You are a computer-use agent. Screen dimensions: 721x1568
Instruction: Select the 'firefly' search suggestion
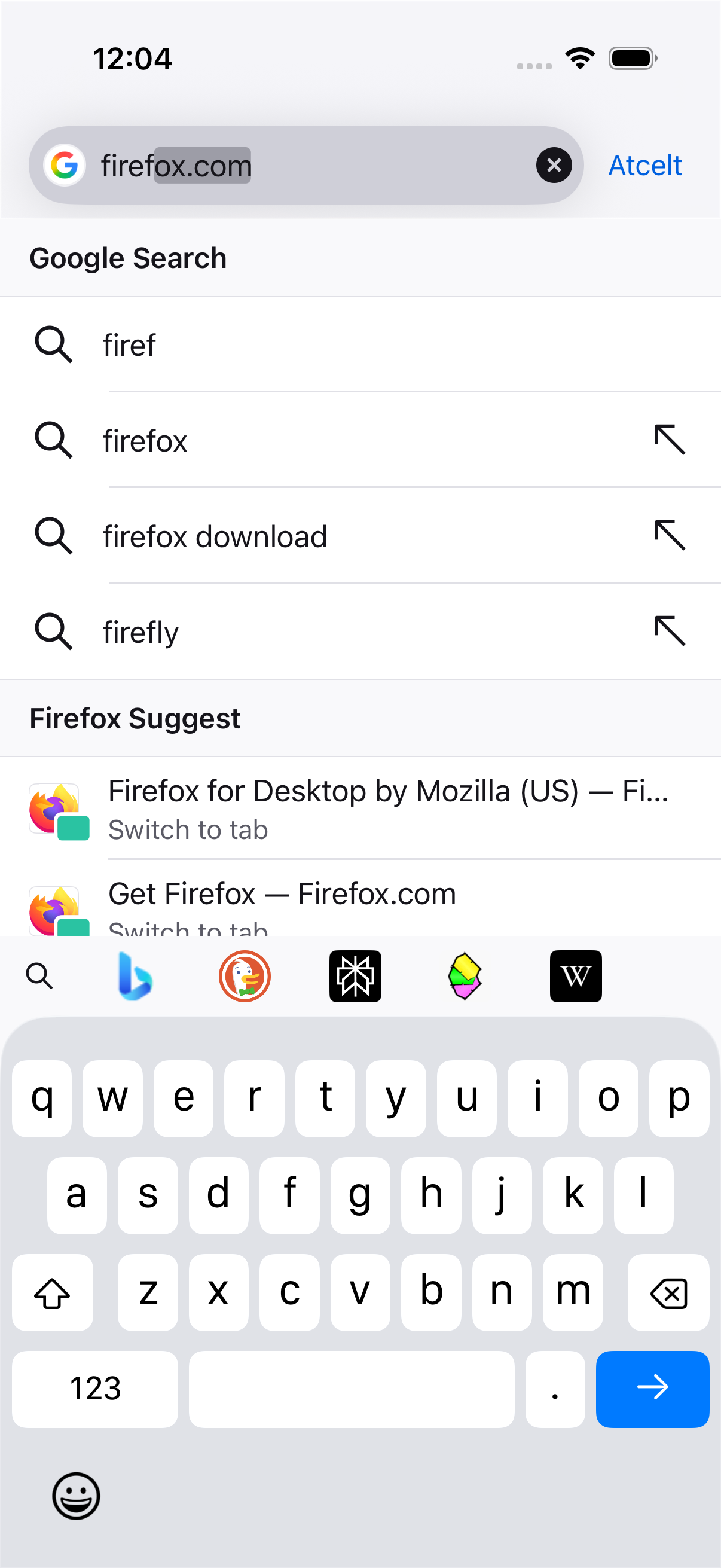360,632
